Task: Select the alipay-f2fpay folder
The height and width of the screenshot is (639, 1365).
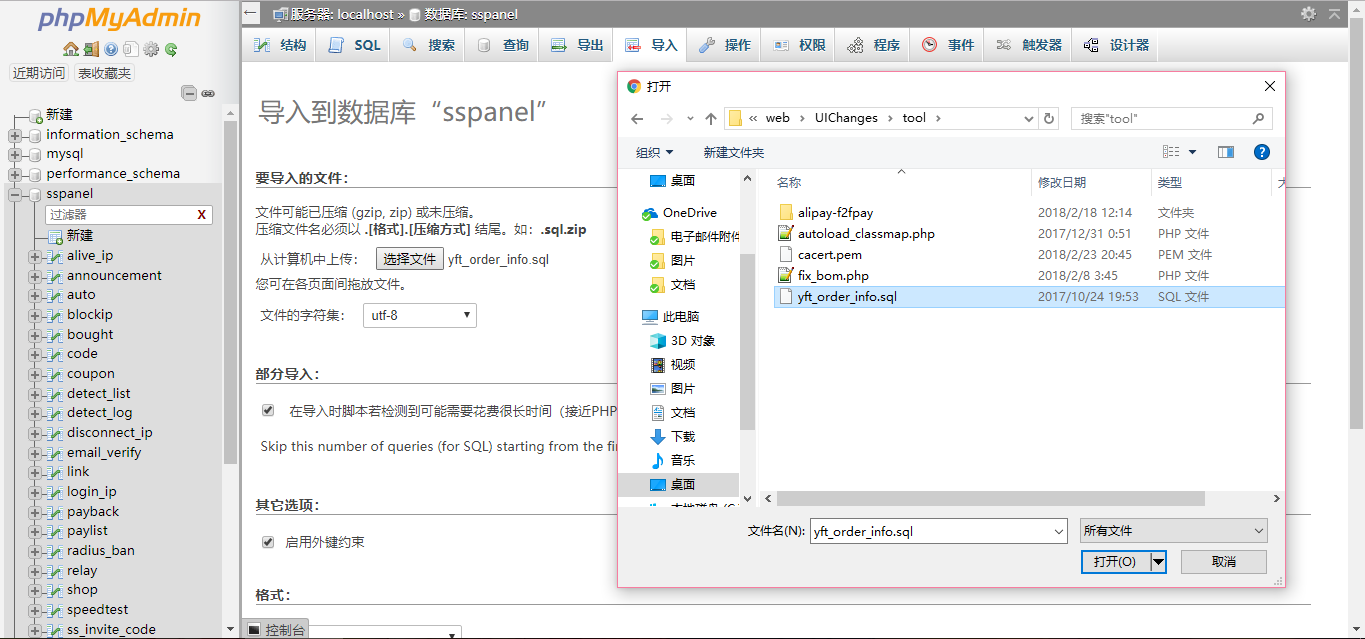Action: click(x=835, y=213)
